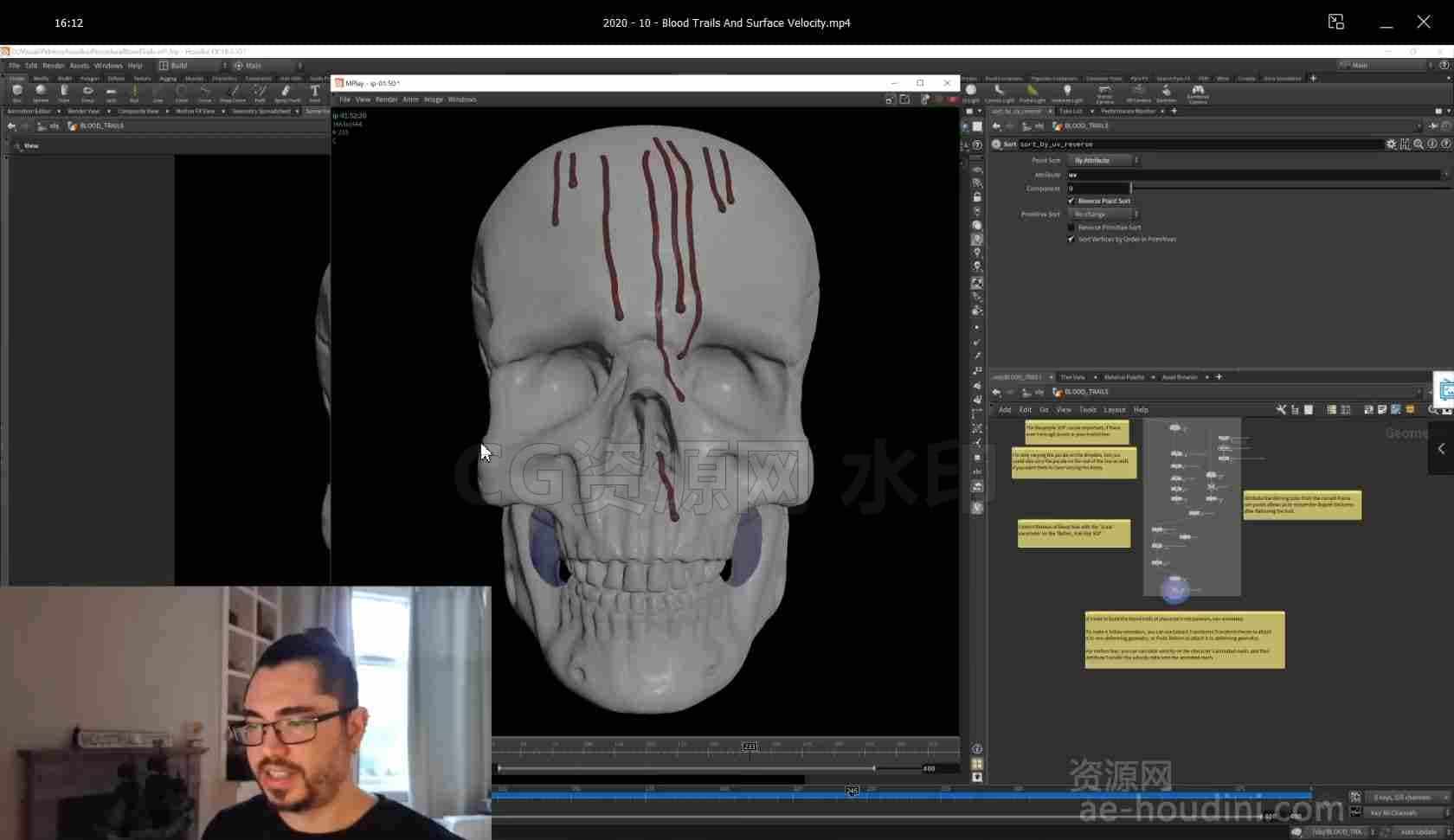Switch to the Tree View tab

pos(1073,377)
